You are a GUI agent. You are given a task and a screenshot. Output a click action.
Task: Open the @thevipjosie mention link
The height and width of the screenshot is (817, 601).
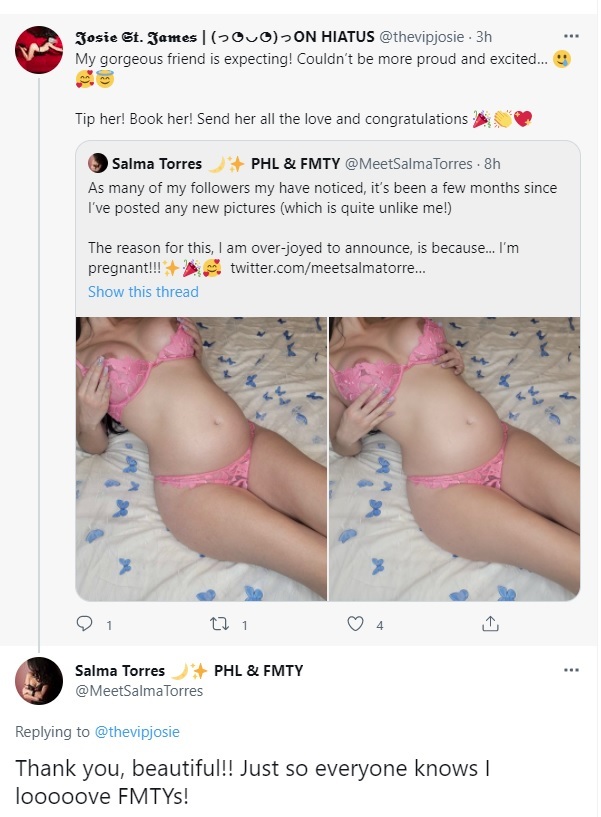tap(137, 732)
